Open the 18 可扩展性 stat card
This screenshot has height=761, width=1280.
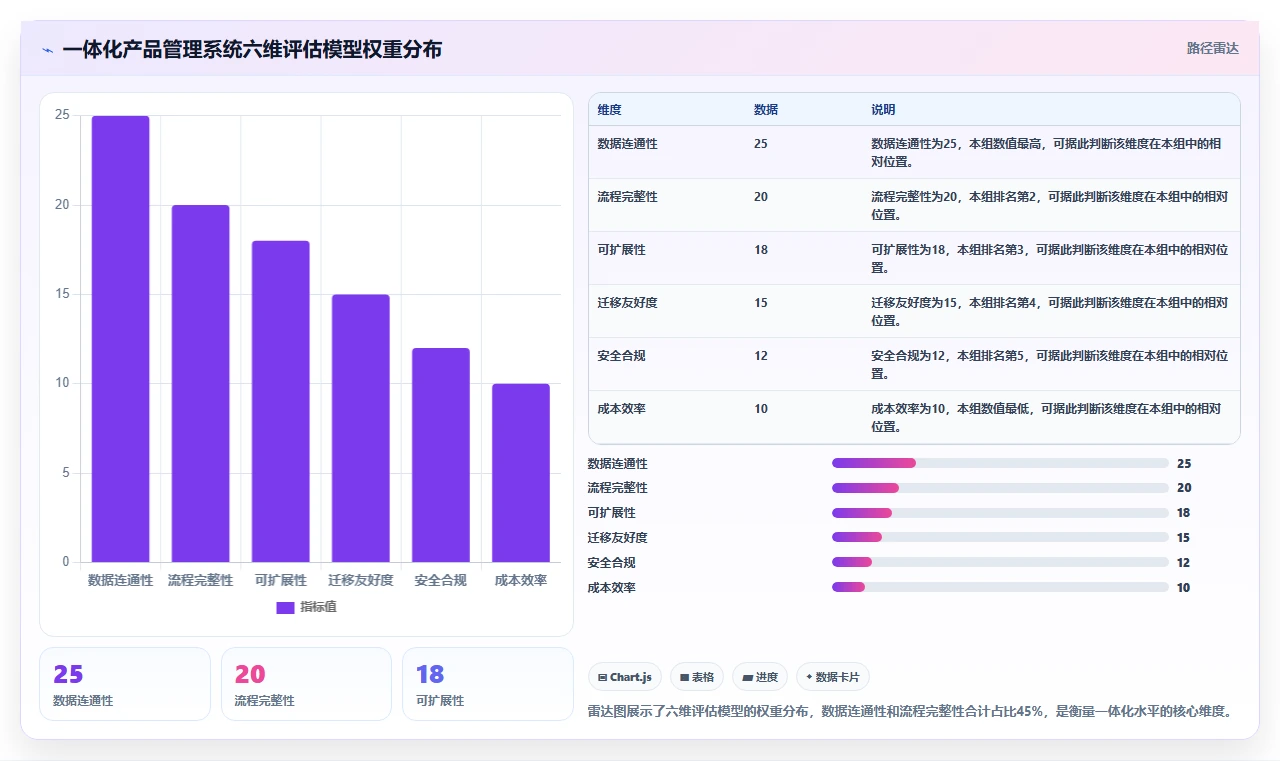[x=487, y=684]
